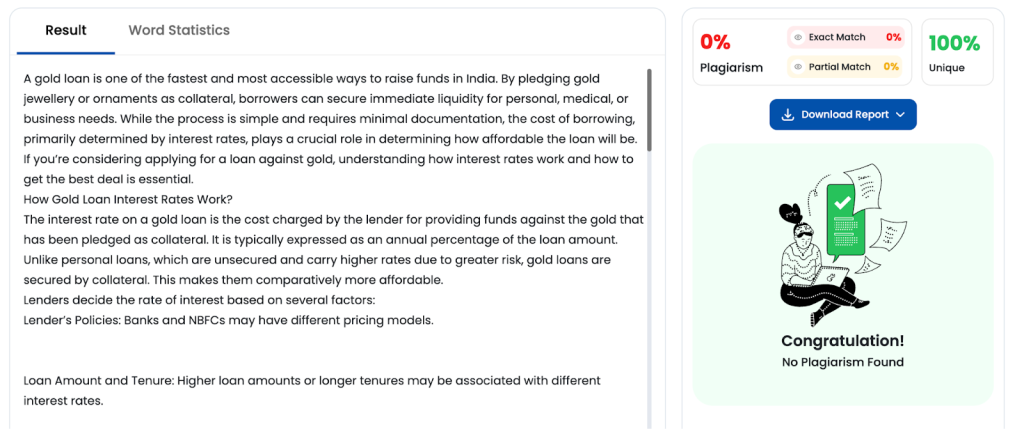The width and height of the screenshot is (1024, 429).
Task: Toggle the Partial Match eye icon
Action: tap(798, 67)
